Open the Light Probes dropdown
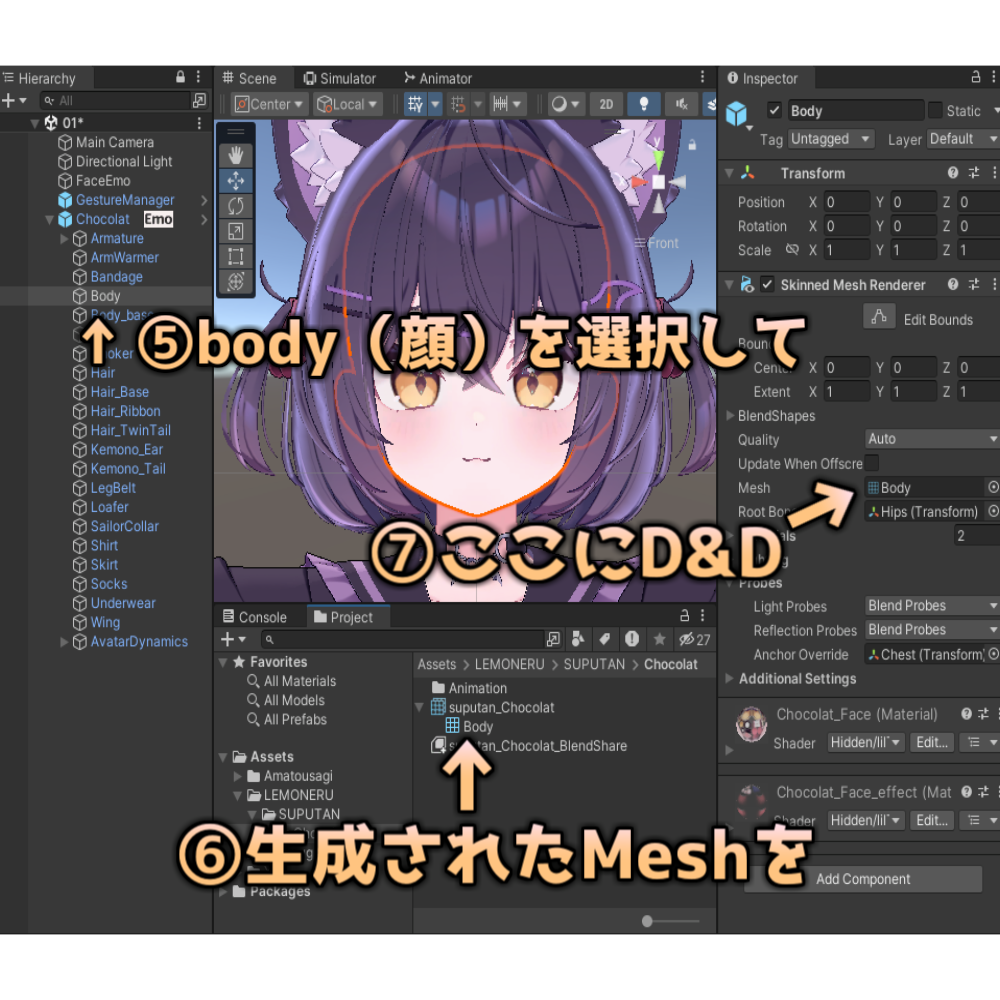 pos(932,605)
